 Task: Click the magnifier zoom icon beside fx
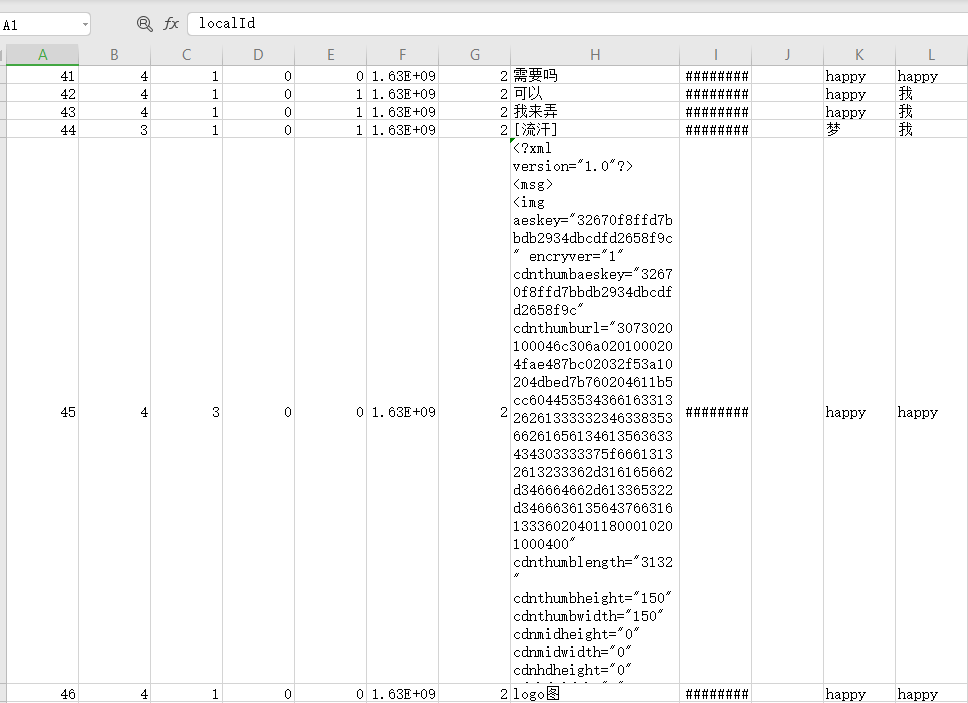click(x=145, y=24)
